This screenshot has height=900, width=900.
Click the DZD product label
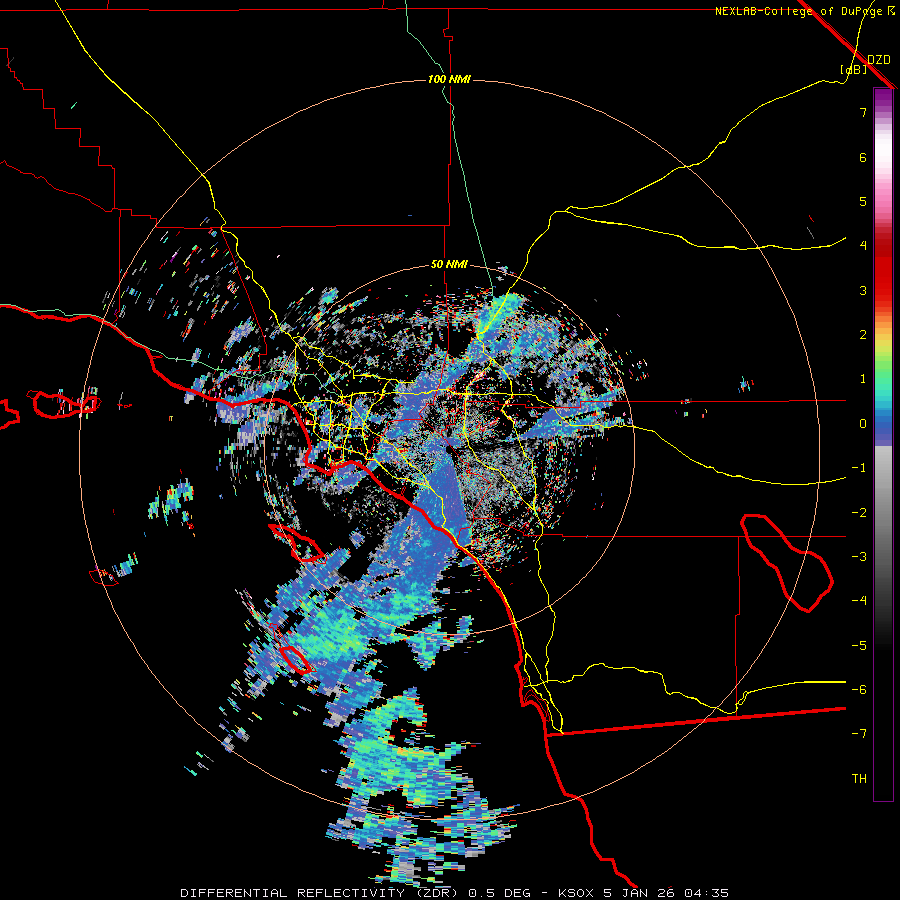tap(879, 60)
